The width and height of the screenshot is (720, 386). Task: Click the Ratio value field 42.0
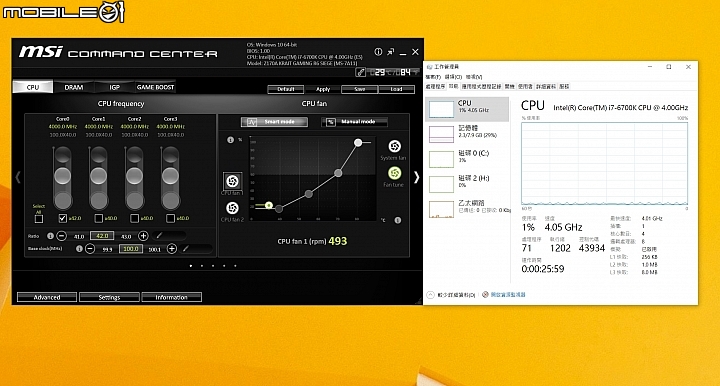tap(102, 236)
